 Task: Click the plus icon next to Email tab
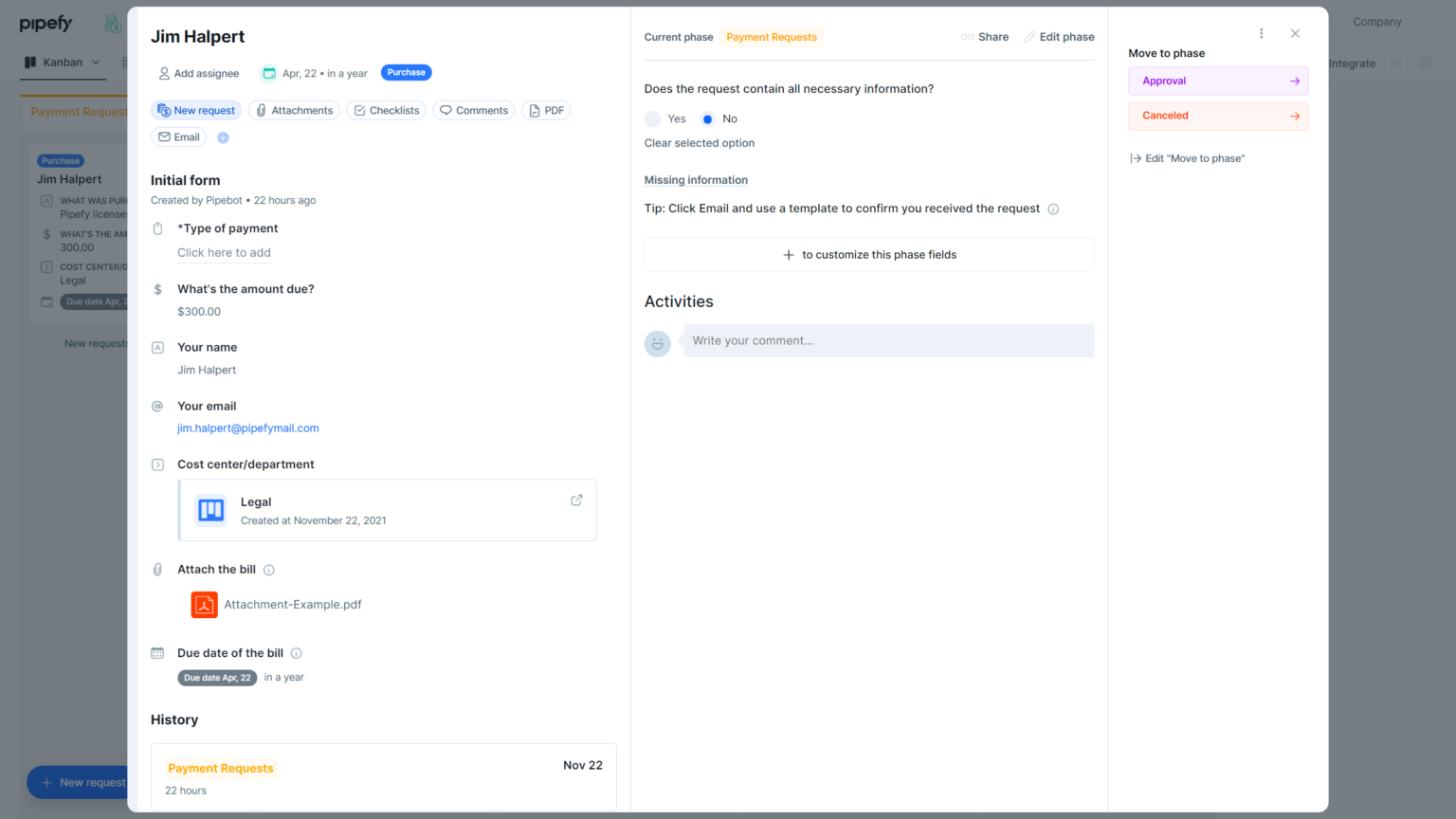point(223,137)
